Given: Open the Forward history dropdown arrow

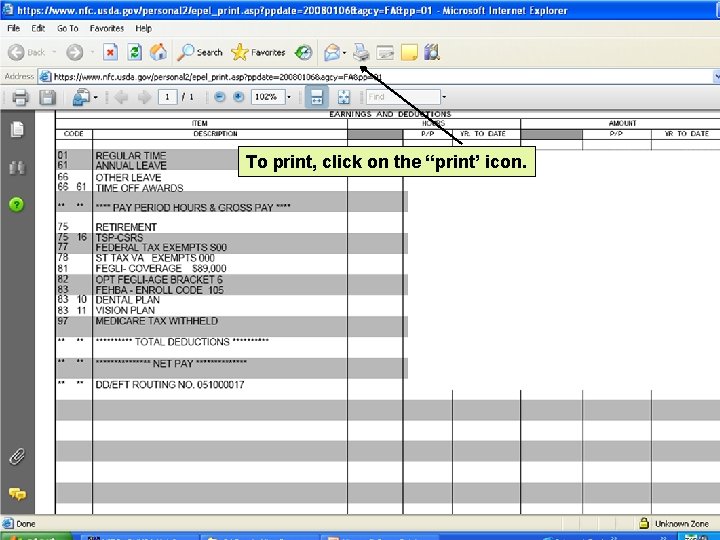Looking at the screenshot, I should click(x=92, y=52).
